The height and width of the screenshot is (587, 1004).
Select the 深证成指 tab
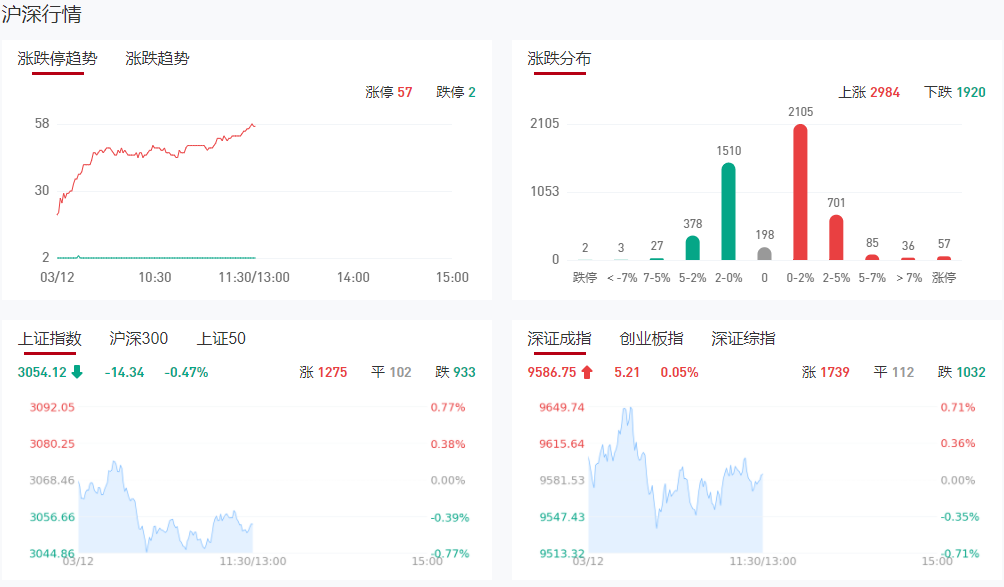pyautogui.click(x=559, y=339)
